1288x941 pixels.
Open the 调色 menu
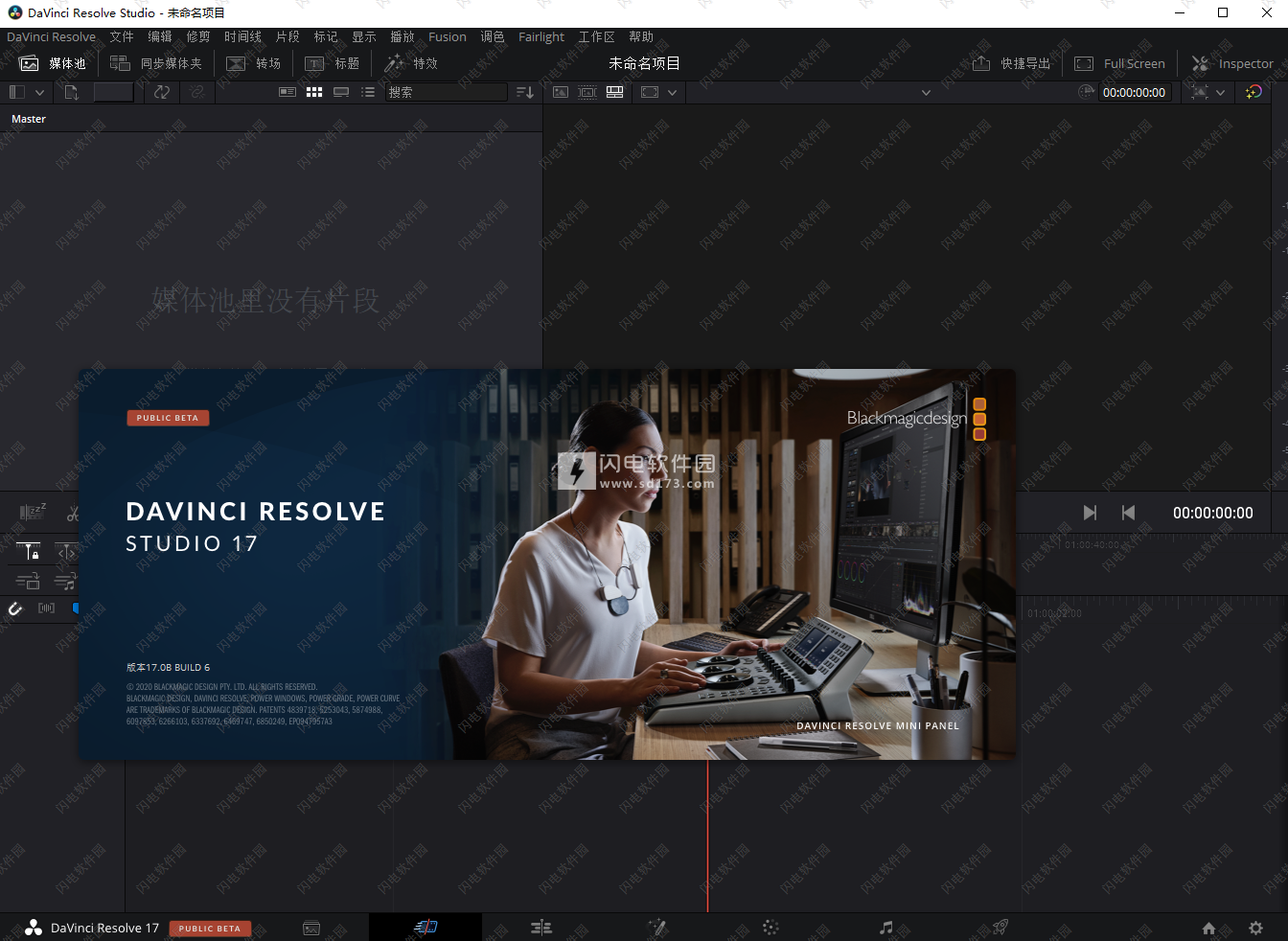click(493, 37)
